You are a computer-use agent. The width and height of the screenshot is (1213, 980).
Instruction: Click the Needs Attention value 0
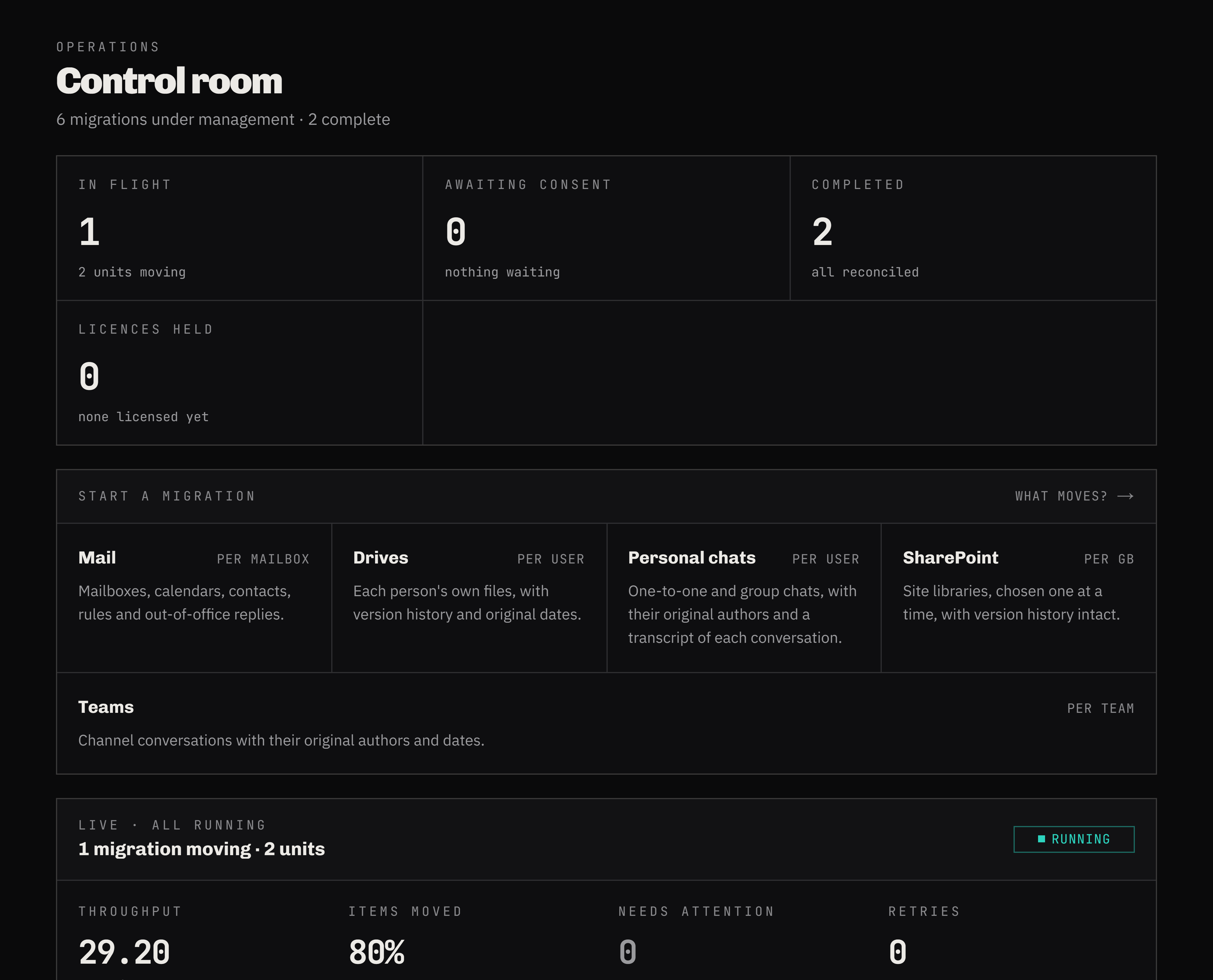(x=628, y=952)
